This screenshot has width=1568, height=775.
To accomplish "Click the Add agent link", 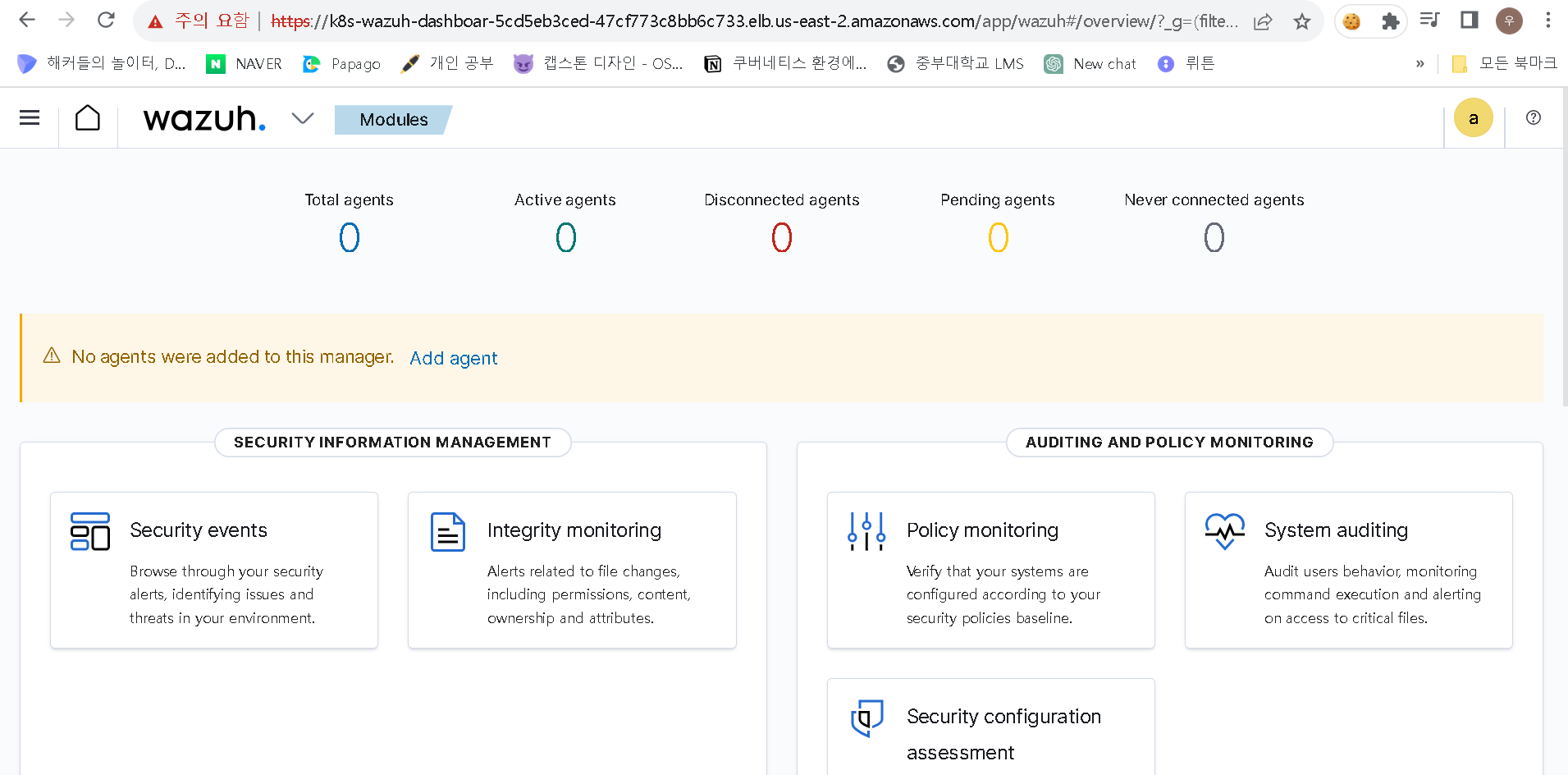I will [453, 358].
